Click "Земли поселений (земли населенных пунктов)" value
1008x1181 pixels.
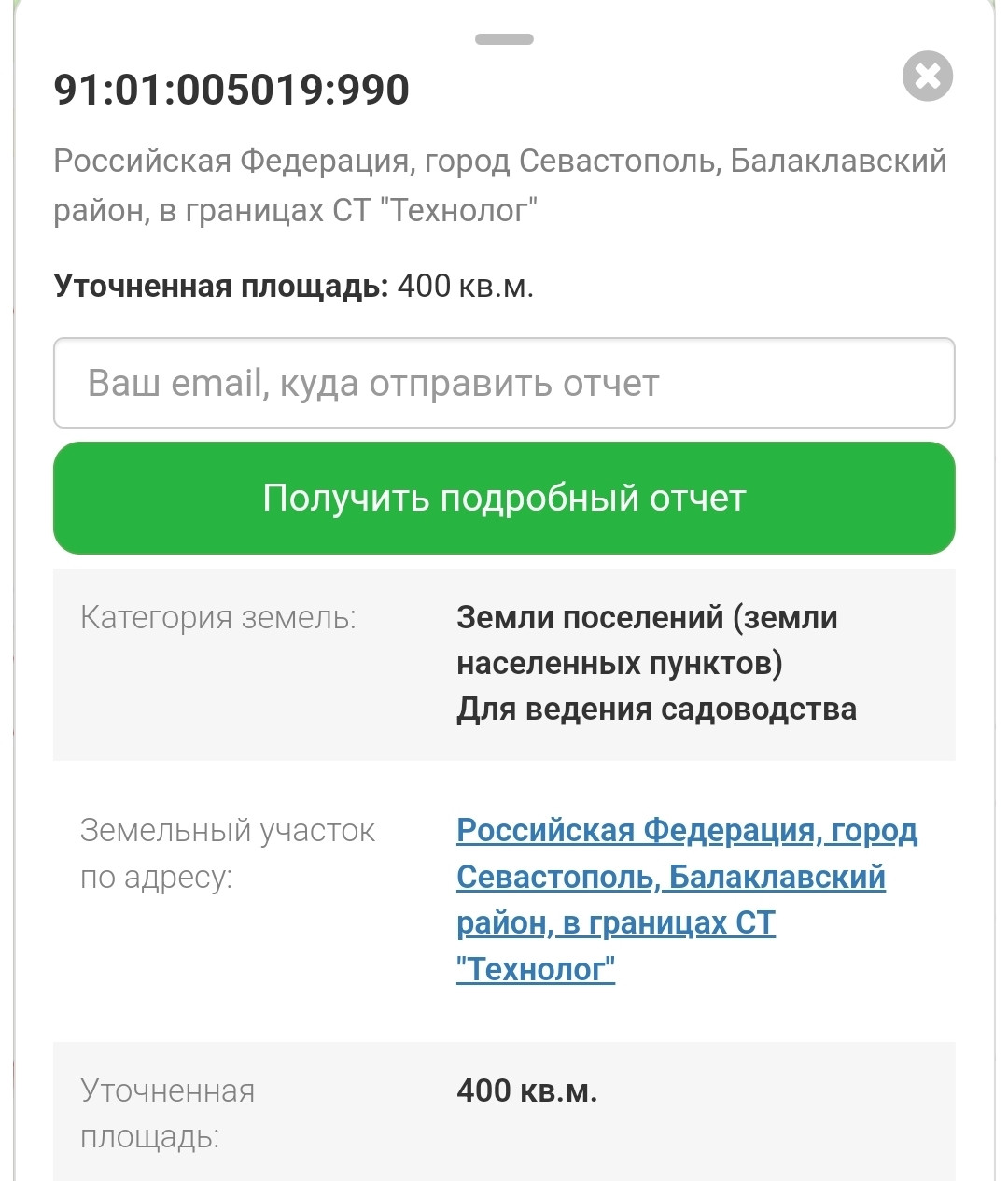pyautogui.click(x=646, y=640)
